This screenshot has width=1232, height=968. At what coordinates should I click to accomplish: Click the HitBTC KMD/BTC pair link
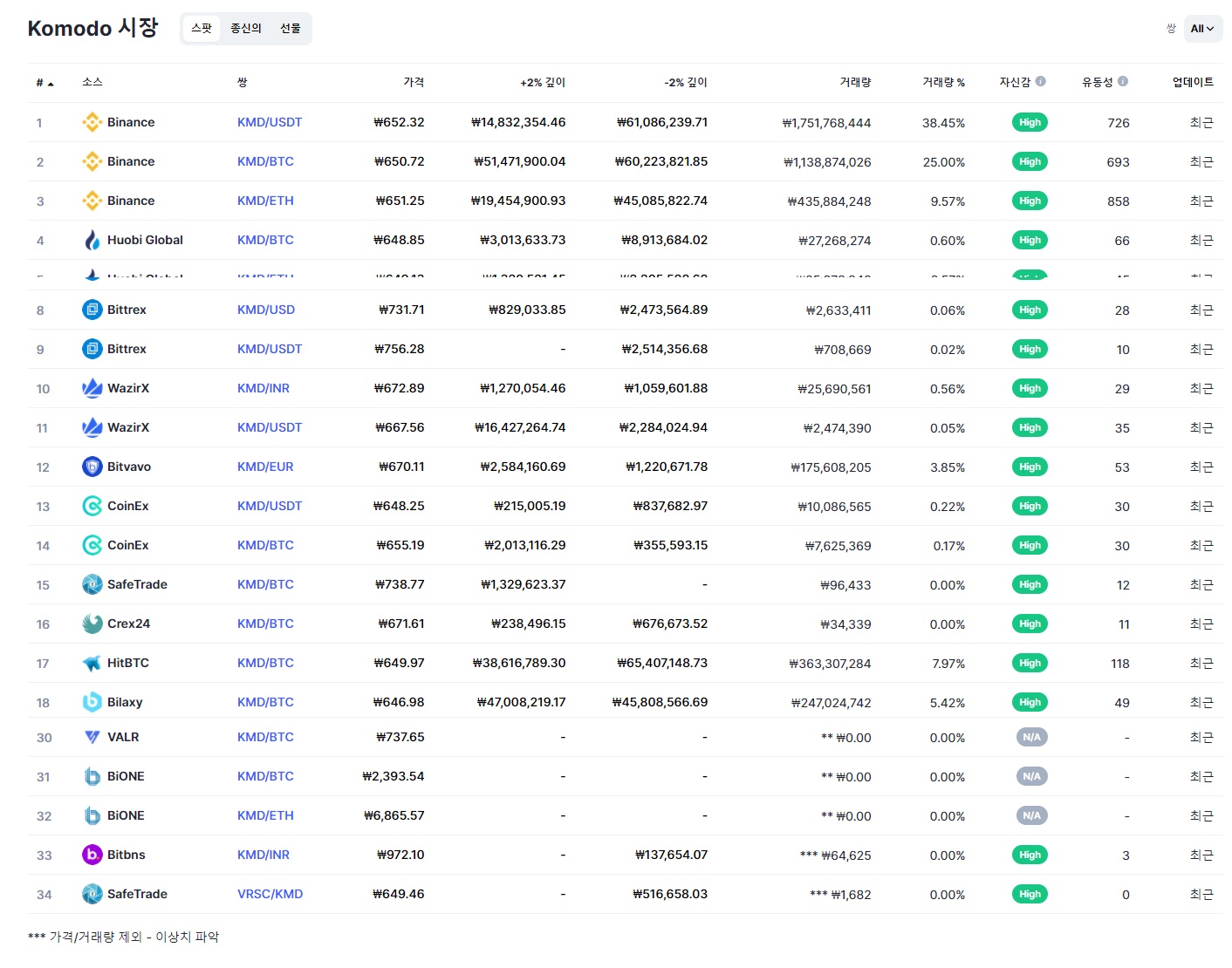[265, 663]
